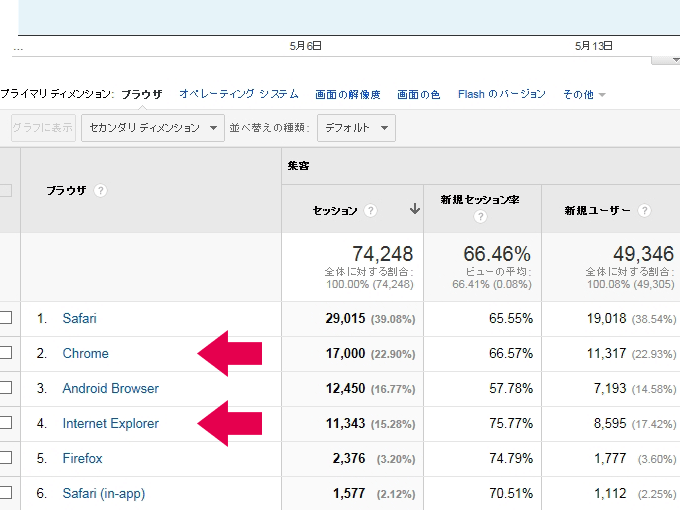This screenshot has width=680, height=510.
Task: Tick the checkbox for Safari (in-app) row
Action: click(x=5, y=493)
